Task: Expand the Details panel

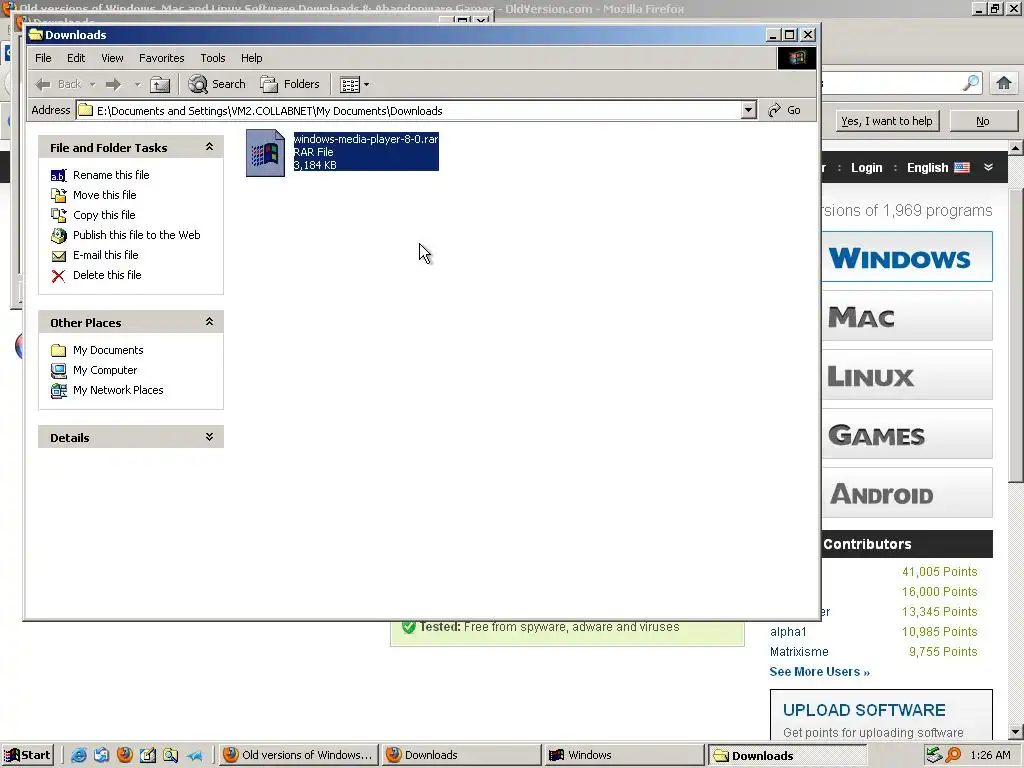Action: [209, 437]
